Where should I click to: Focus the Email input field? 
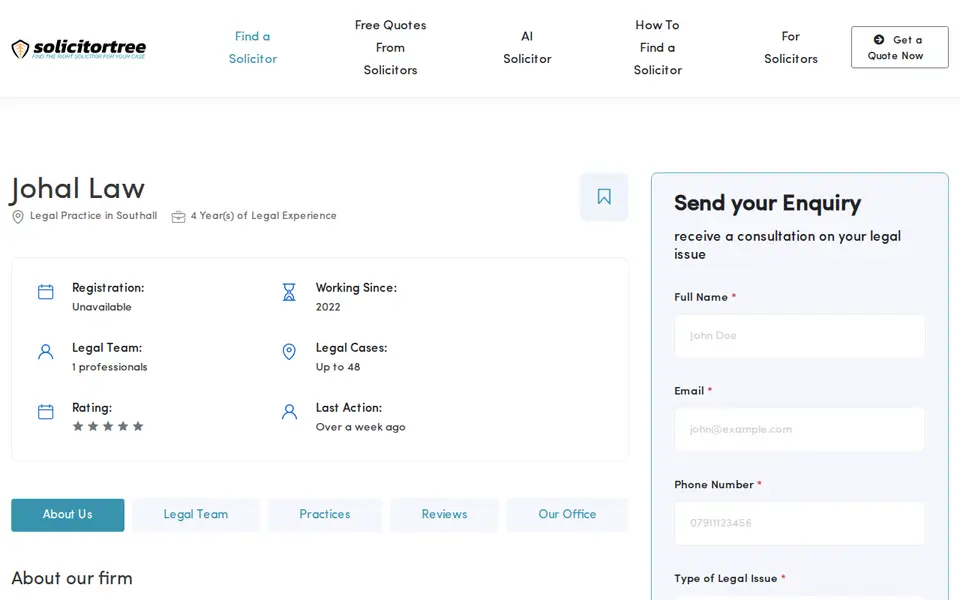[x=800, y=430]
